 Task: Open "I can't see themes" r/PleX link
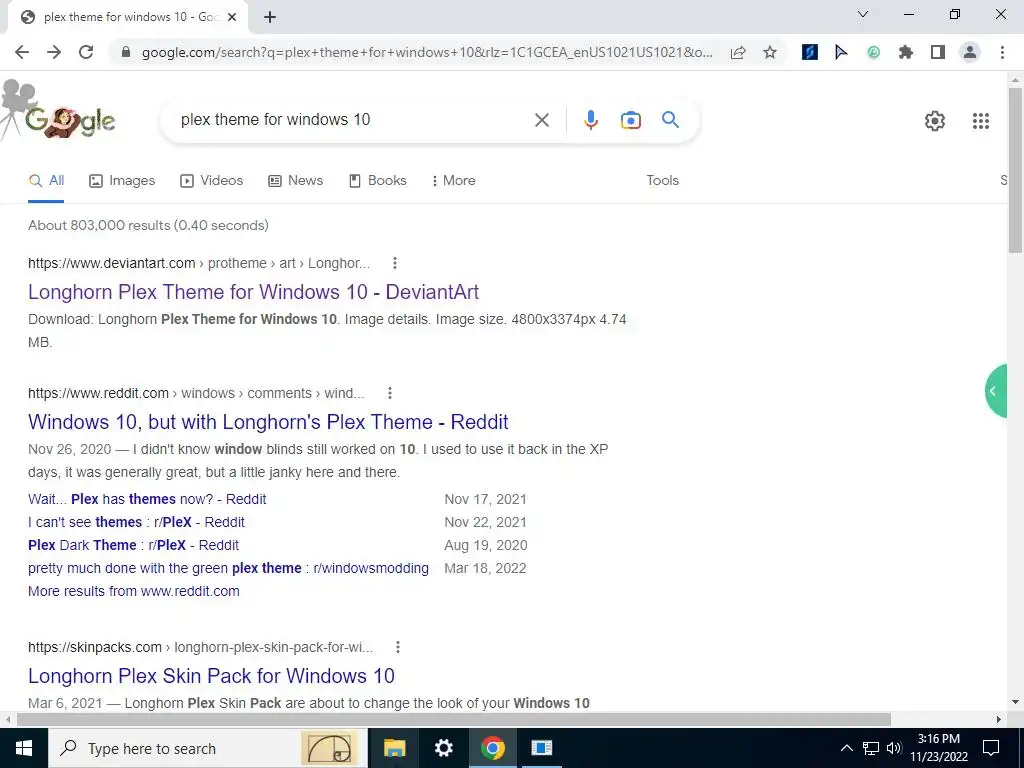point(136,522)
